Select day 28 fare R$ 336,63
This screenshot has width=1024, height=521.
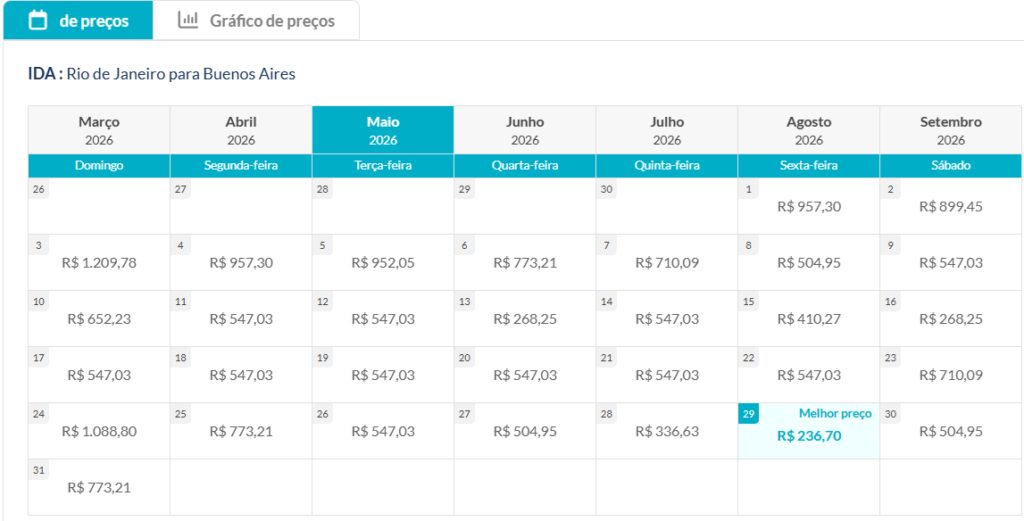(x=667, y=431)
